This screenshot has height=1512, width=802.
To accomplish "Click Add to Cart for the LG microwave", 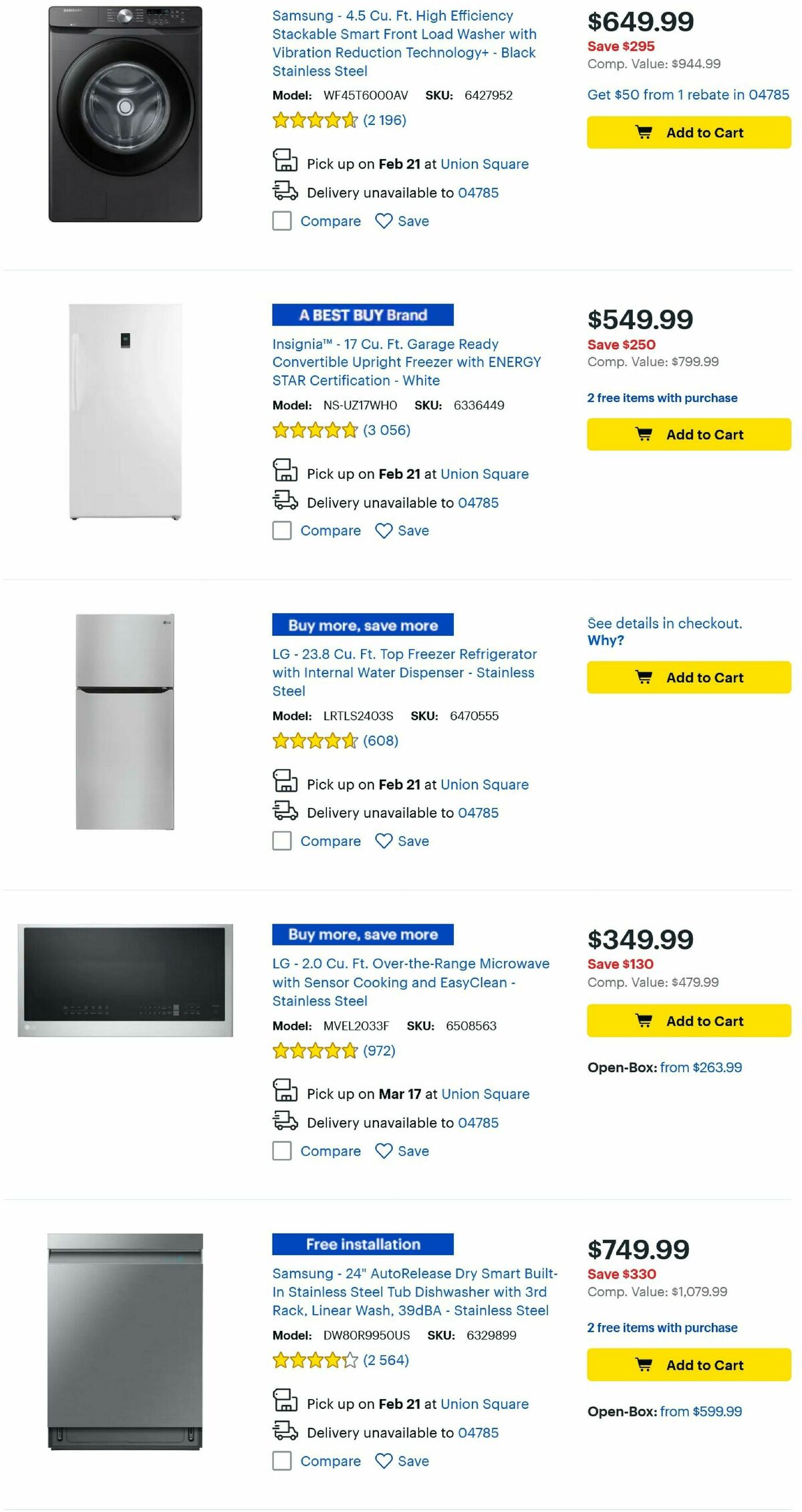I will pos(688,1021).
